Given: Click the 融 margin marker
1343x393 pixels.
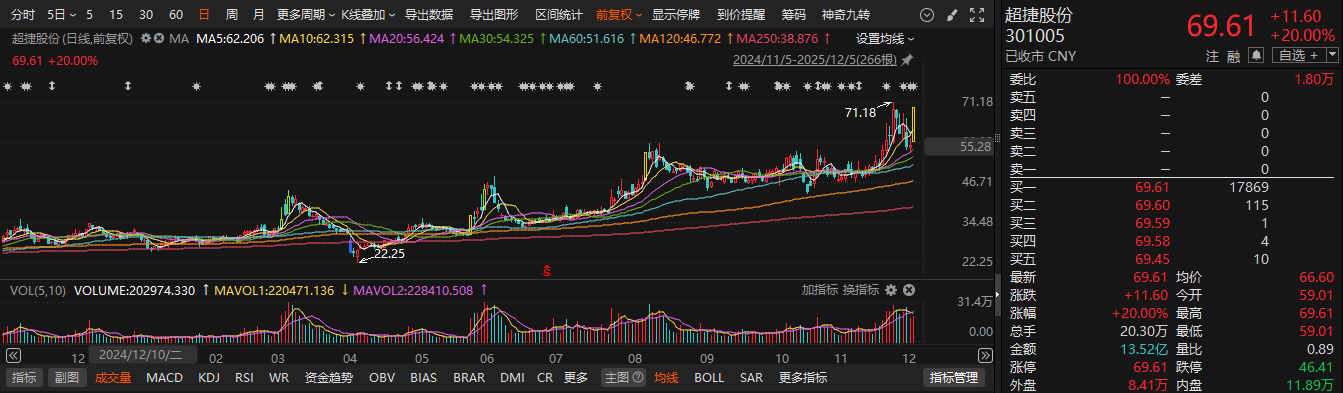Looking at the screenshot, I should click(x=1232, y=56).
